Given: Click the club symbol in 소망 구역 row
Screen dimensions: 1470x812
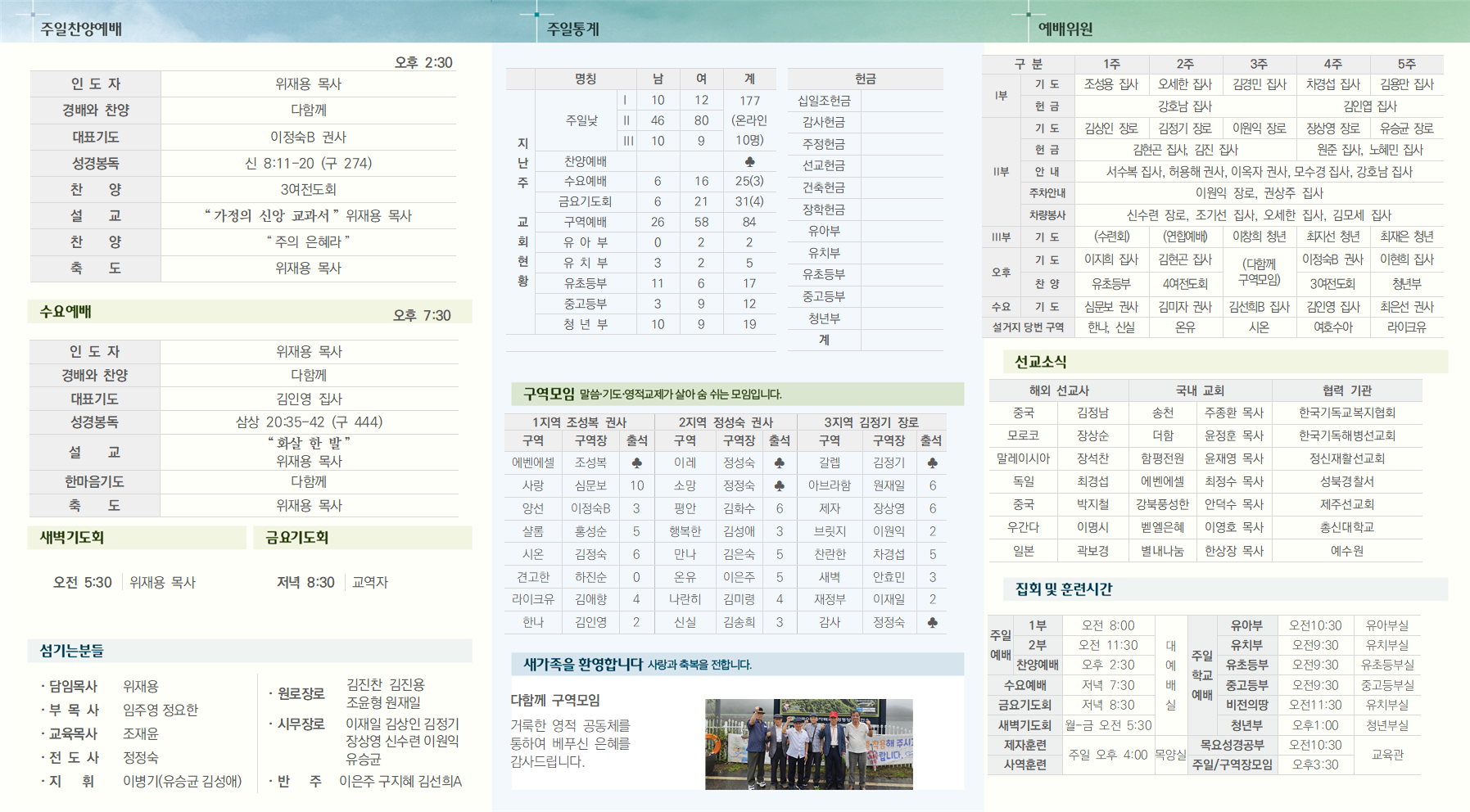Looking at the screenshot, I should [x=779, y=485].
